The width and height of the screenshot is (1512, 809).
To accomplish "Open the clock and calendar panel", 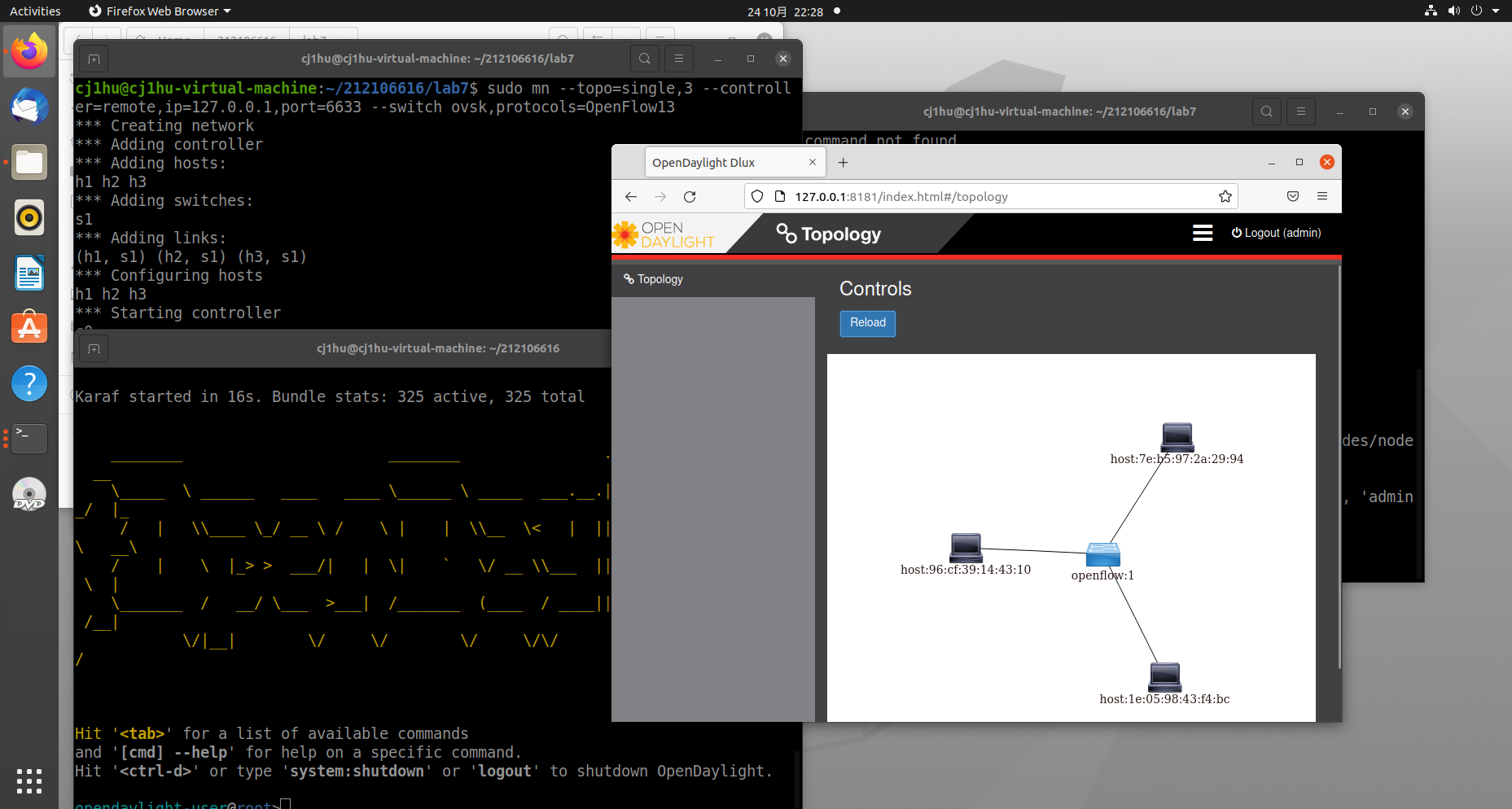I will pos(786,11).
